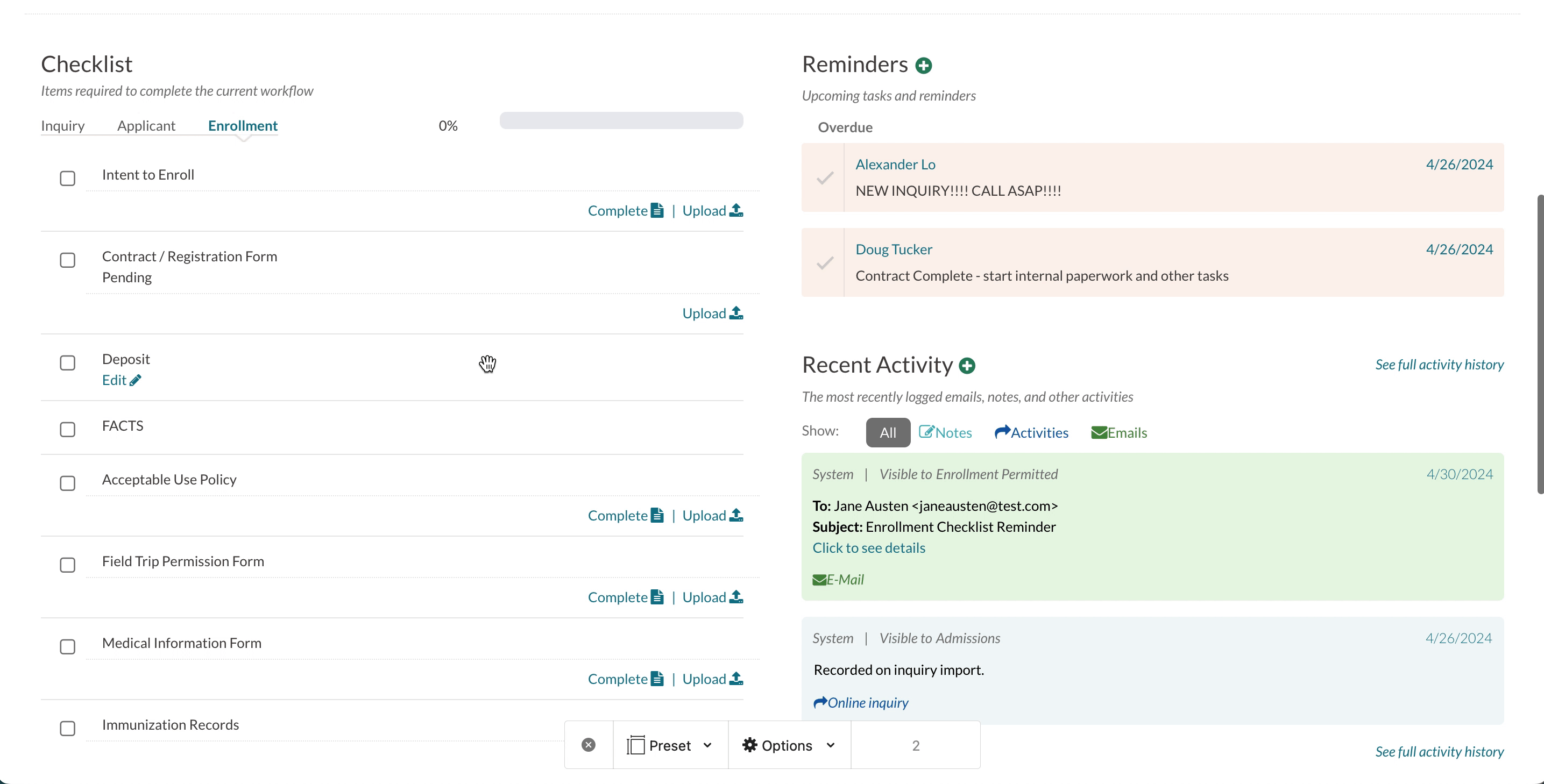1544x784 pixels.
Task: Click the add Reminders plus icon
Action: point(923,64)
